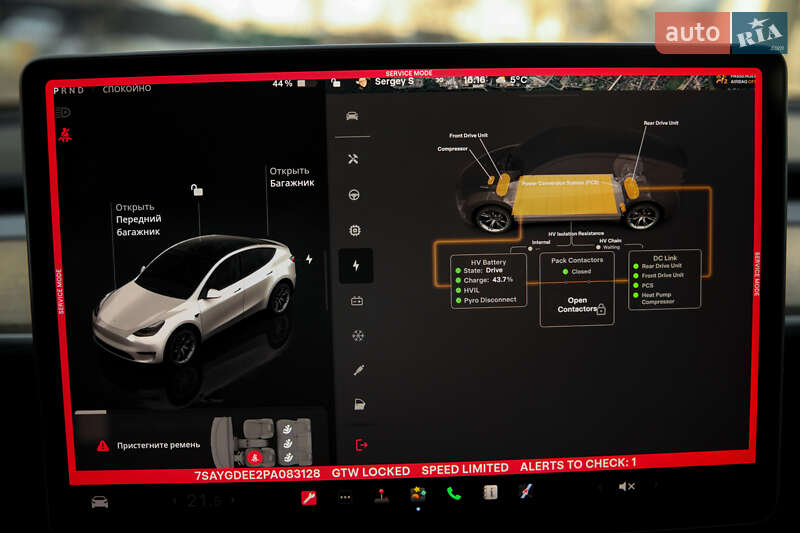The width and height of the screenshot is (800, 533).
Task: Tap the VIN 7SAYGDEE2PA083128
Action: coord(257,474)
